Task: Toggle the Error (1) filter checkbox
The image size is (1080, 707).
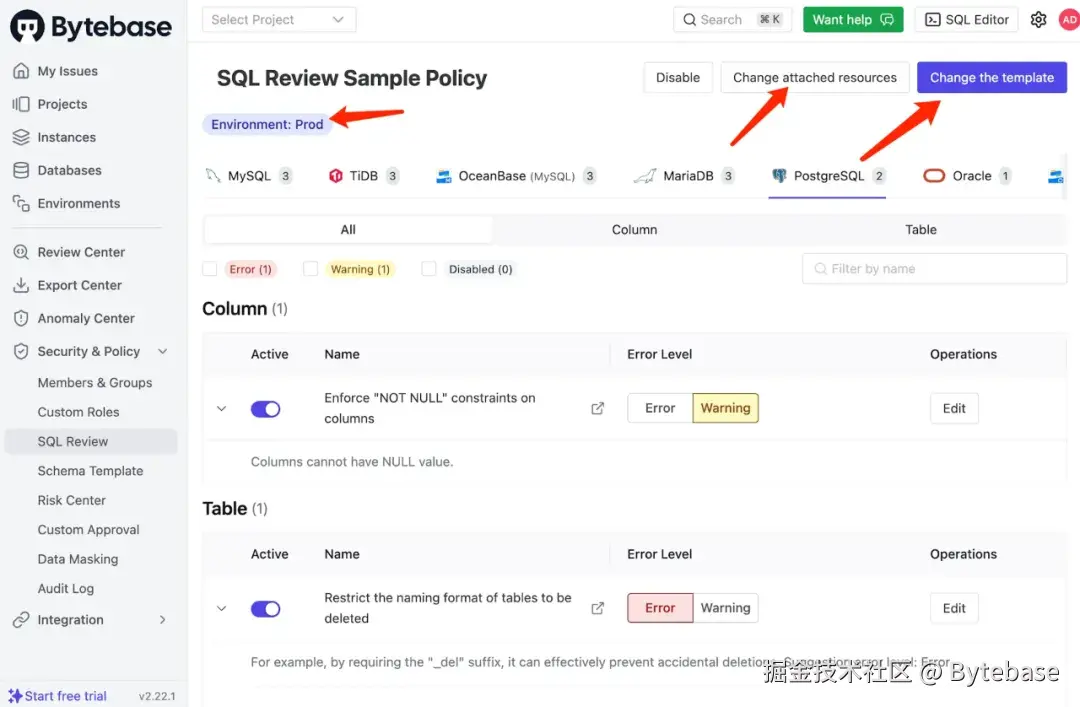Action: point(210,269)
